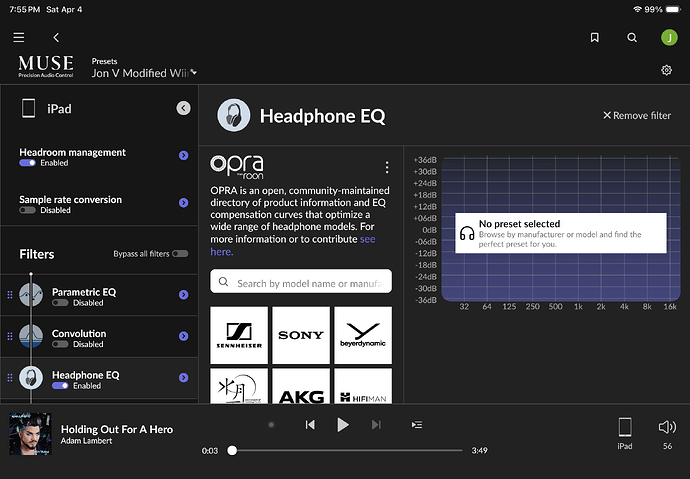The width and height of the screenshot is (690, 479).
Task: Choose the Sennheiser manufacturer tile
Action: tap(239, 336)
